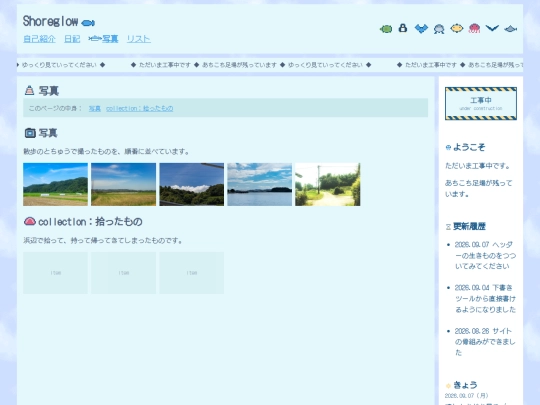
Task: Click the blue fish icon beside Shoreglow
Action: tap(88, 23)
